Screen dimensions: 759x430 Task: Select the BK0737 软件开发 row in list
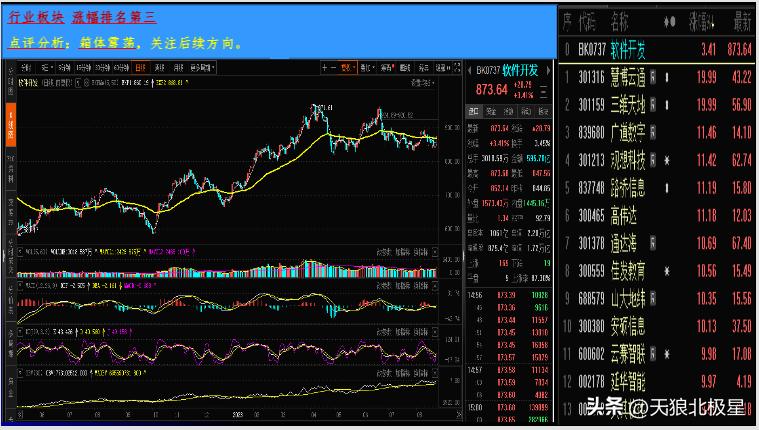657,49
